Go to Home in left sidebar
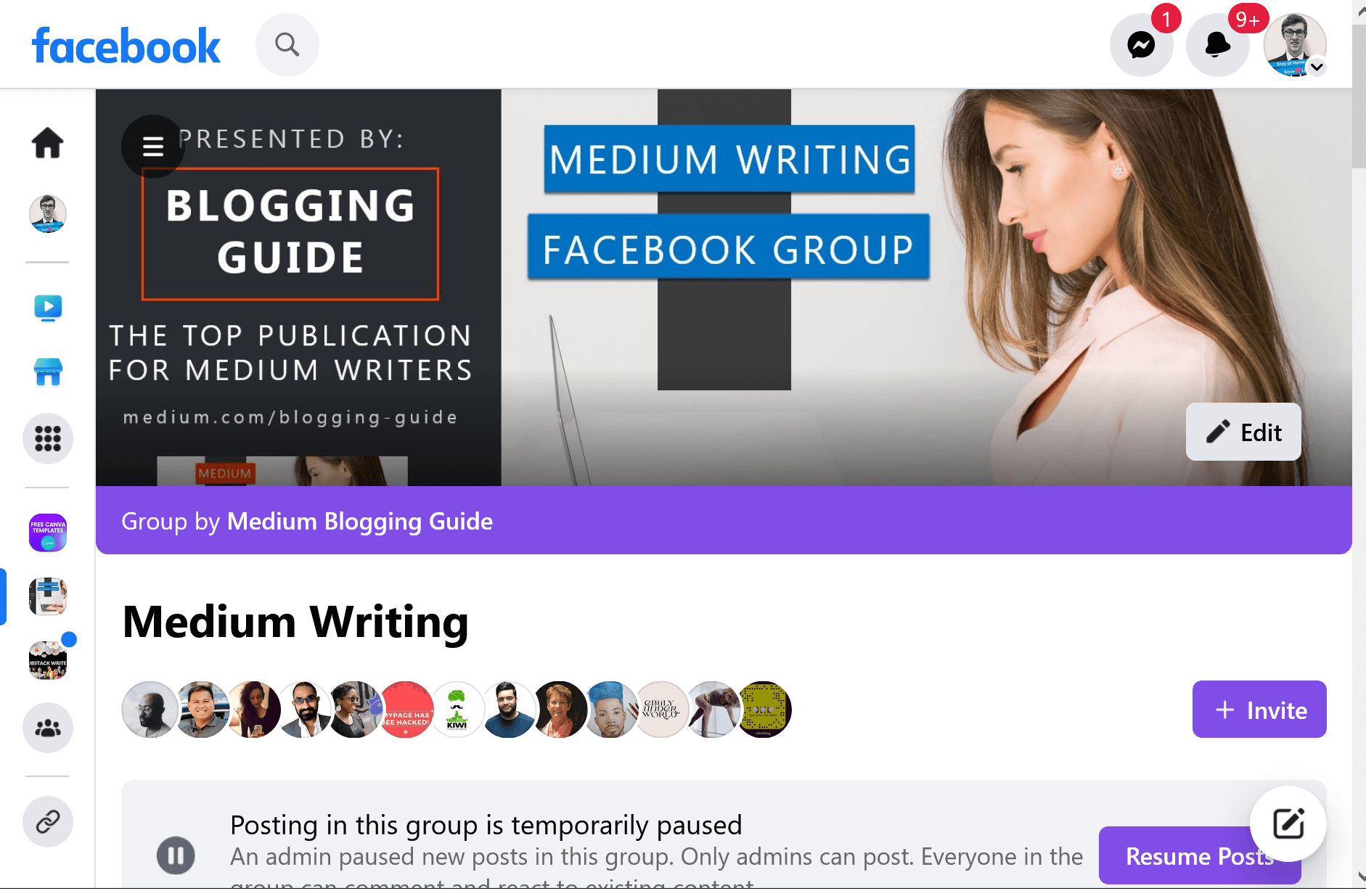The image size is (1366, 896). tap(48, 142)
